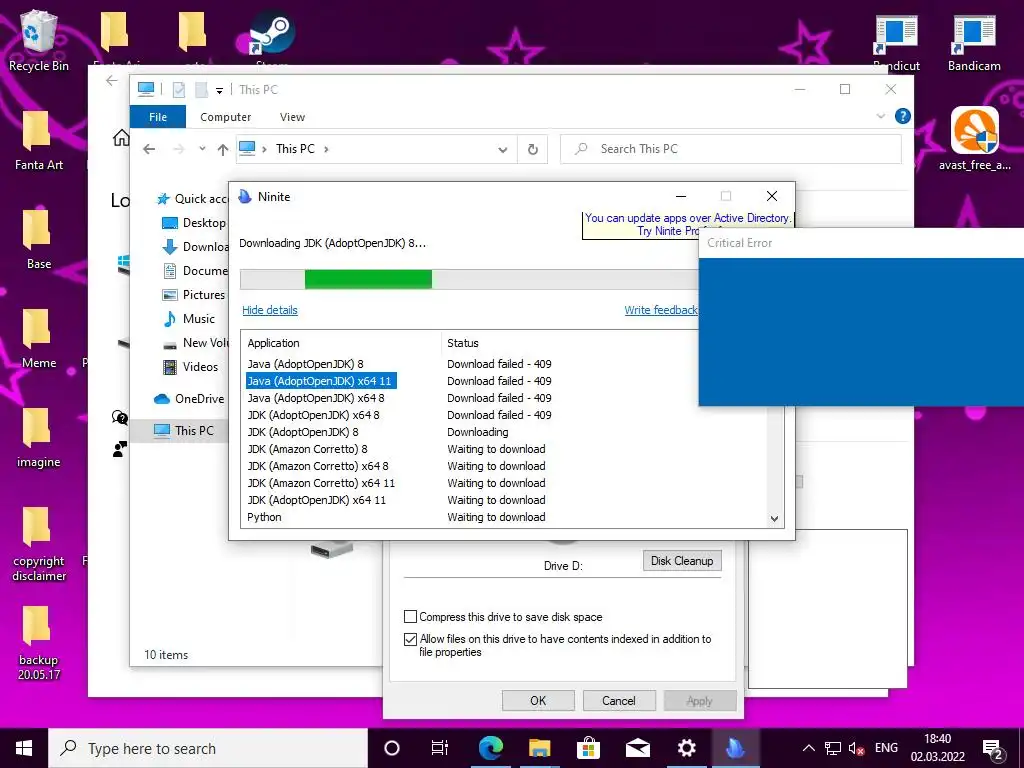Viewport: 1024px width, 768px height.
Task: Show hidden system tray icons
Action: (x=808, y=748)
